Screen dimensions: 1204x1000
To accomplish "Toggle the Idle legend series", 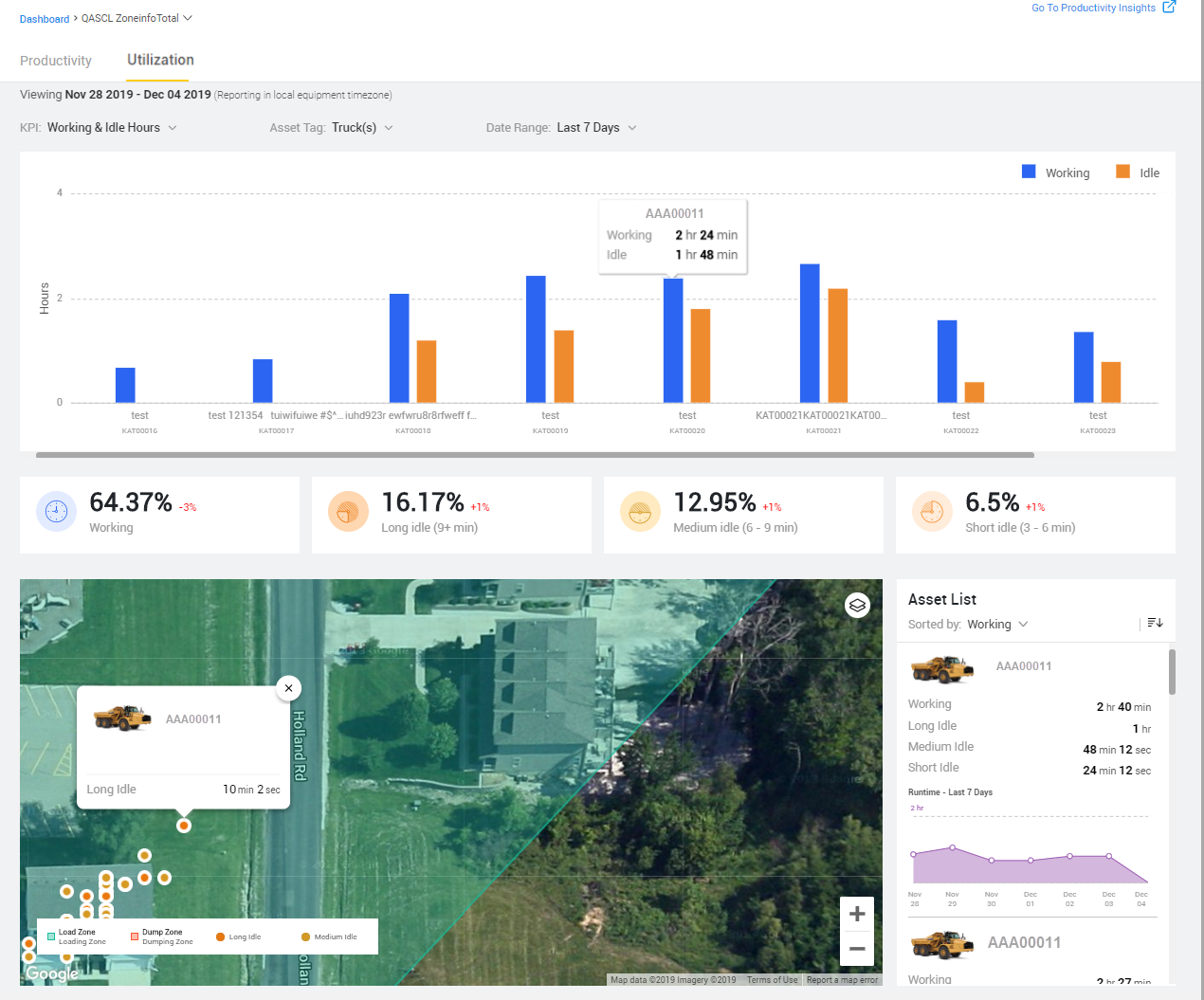I will pos(1138,173).
